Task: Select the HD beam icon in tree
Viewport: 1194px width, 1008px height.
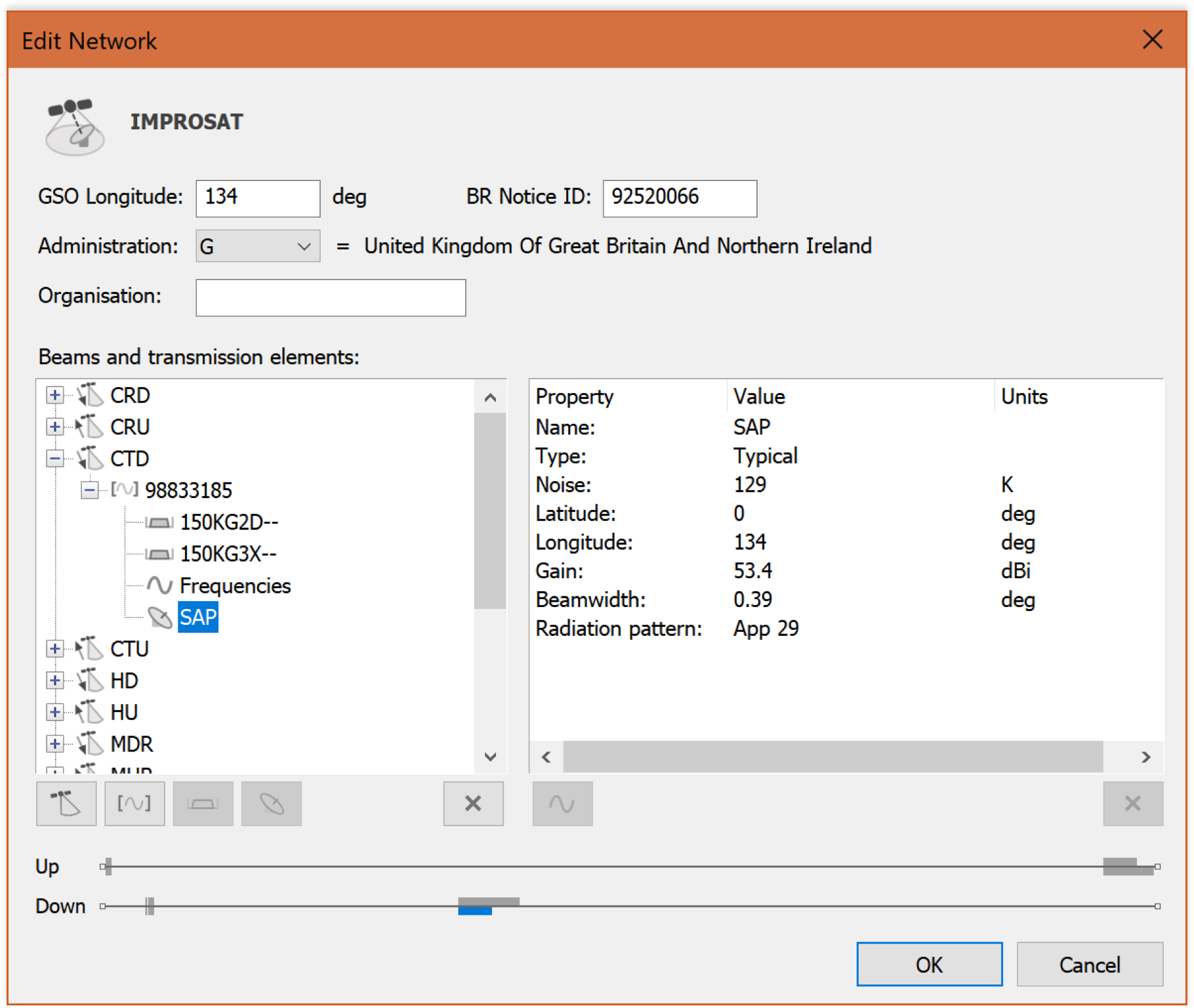Action: click(90, 680)
